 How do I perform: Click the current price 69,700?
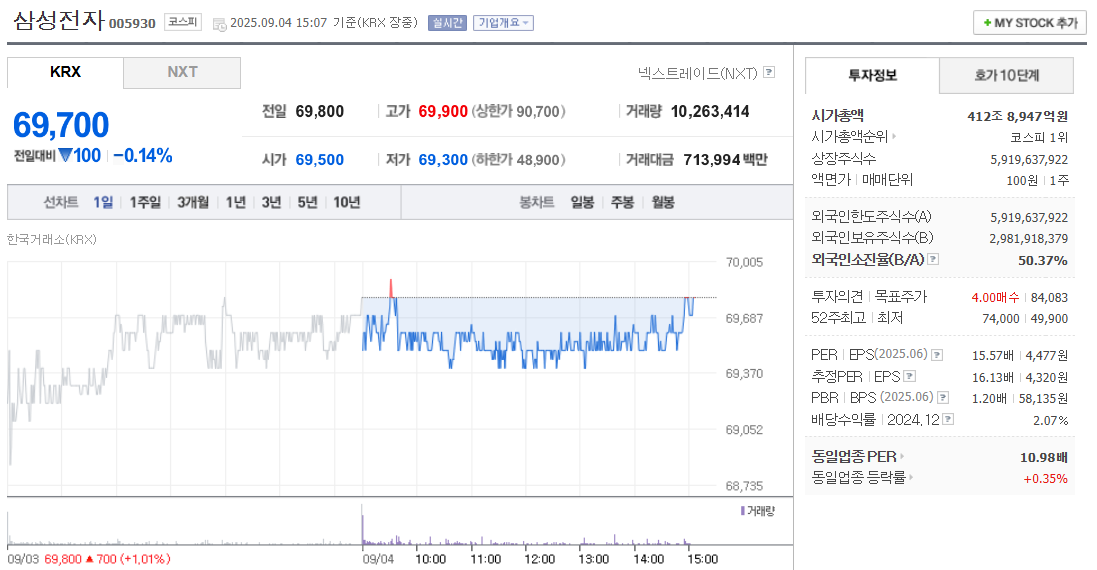pyautogui.click(x=61, y=125)
